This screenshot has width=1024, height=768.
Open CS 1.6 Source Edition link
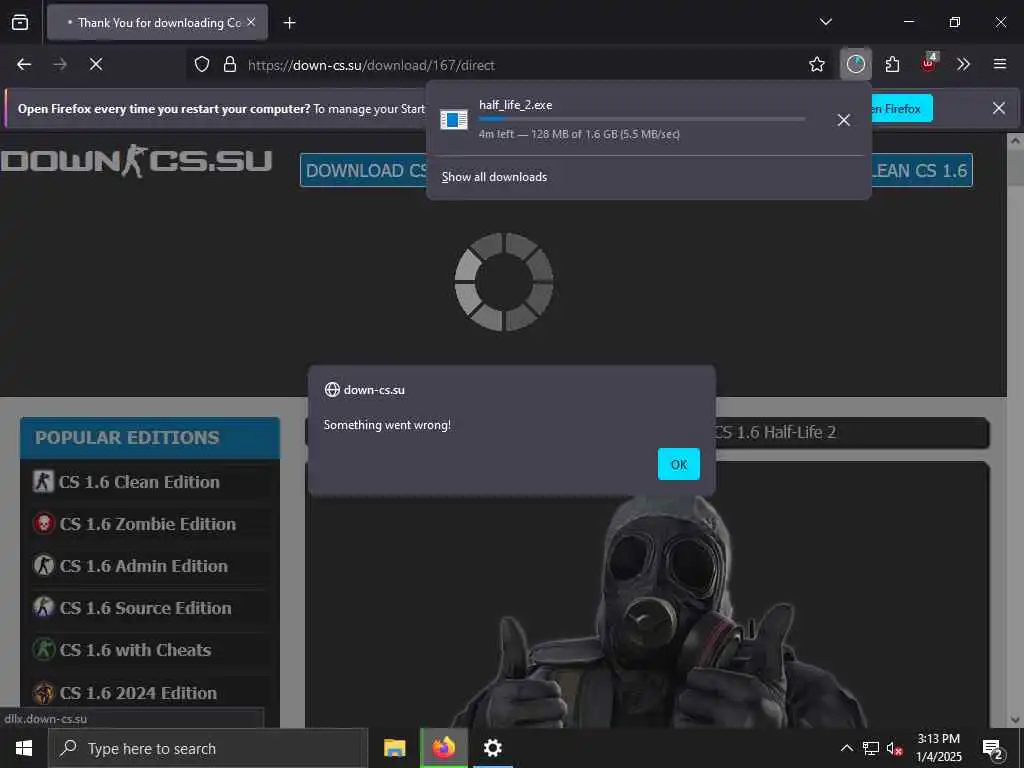pos(146,608)
